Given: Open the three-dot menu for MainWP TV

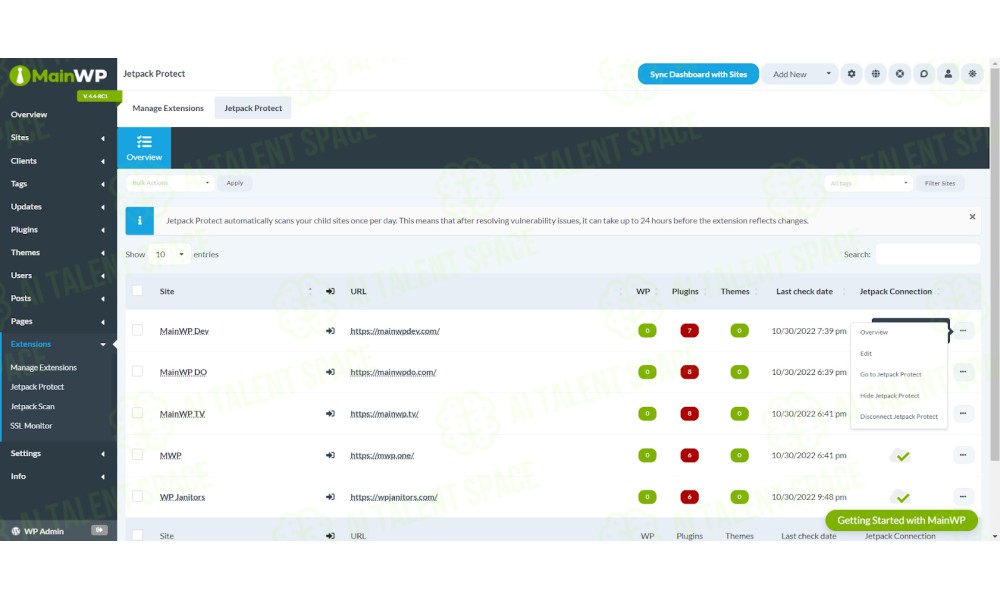Looking at the screenshot, I should point(963,413).
